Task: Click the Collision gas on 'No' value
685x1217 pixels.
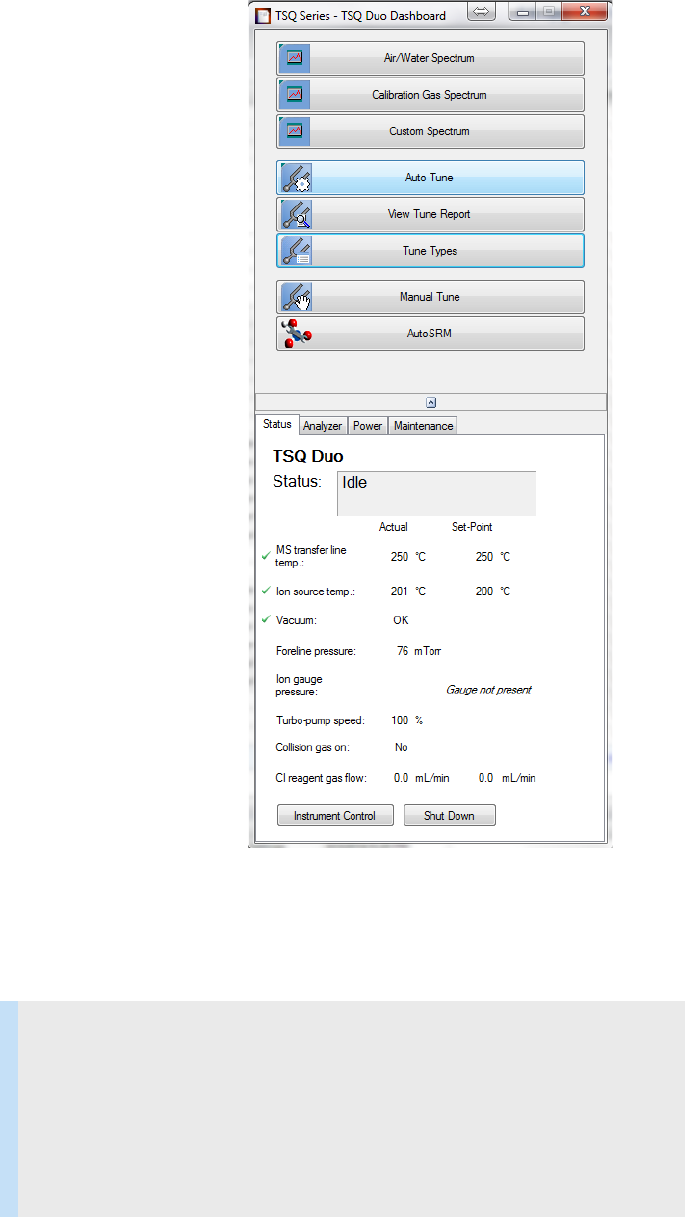Action: click(401, 748)
